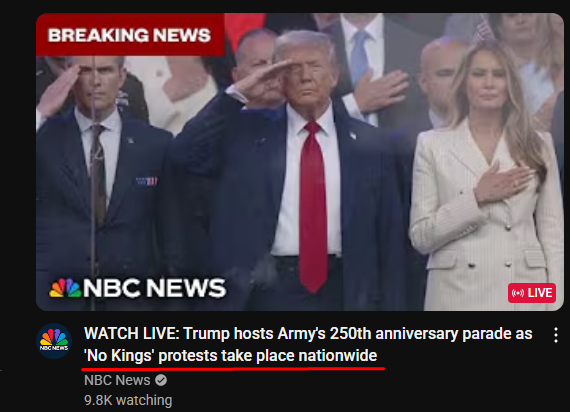Click the red underline beneath the title
This screenshot has width=570, height=412.
(x=233, y=369)
